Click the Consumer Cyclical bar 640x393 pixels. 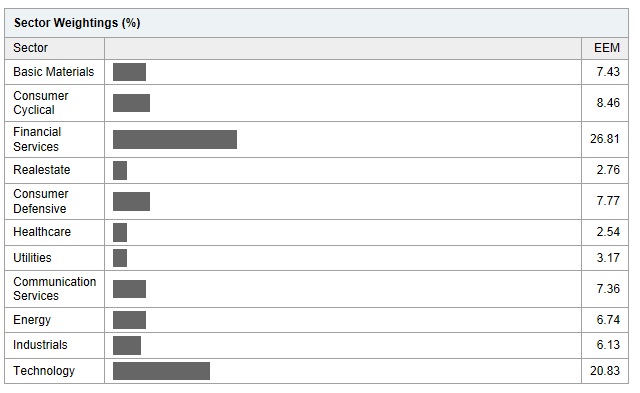pyautogui.click(x=131, y=103)
